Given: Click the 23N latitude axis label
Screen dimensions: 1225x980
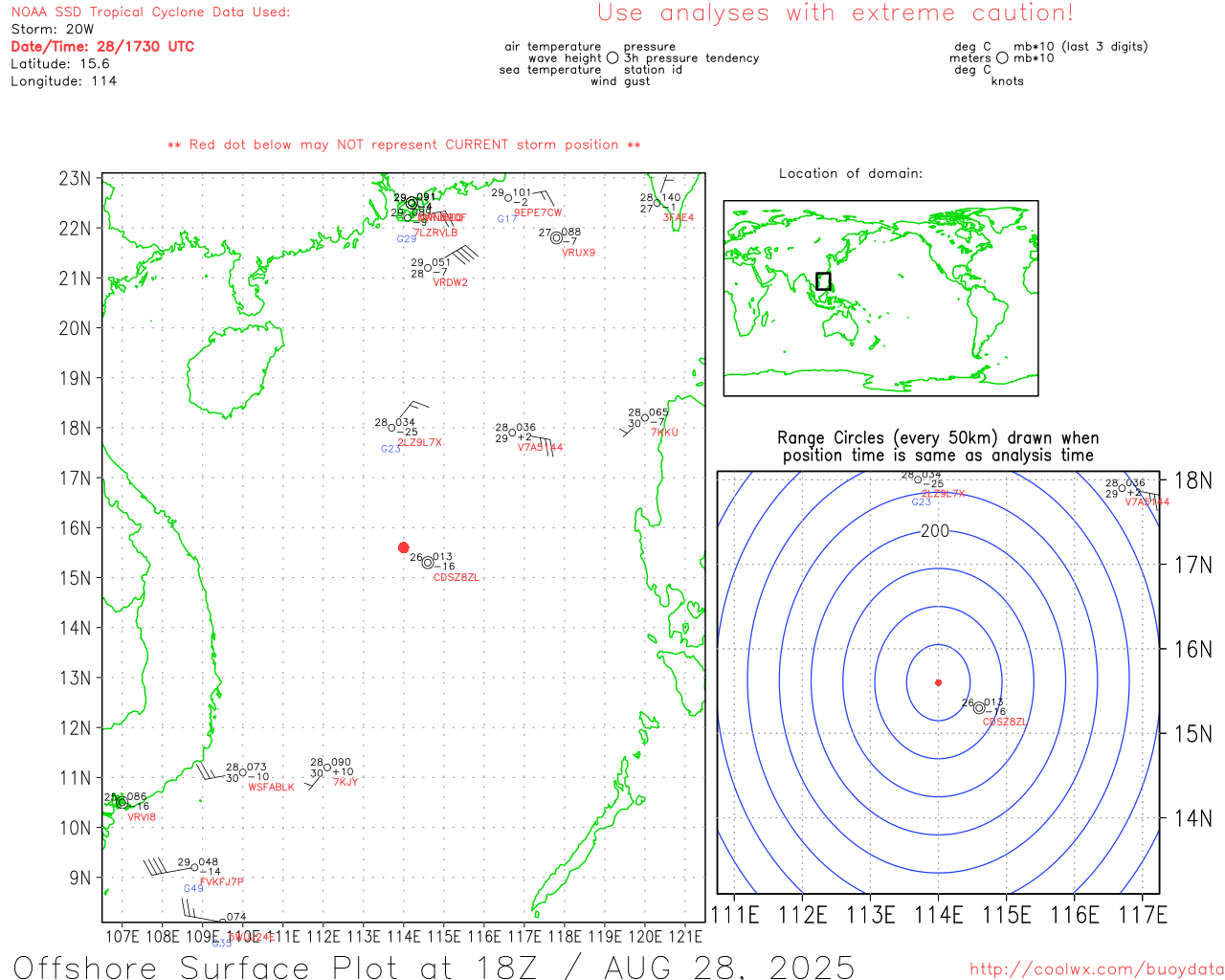Looking at the screenshot, I should pyautogui.click(x=75, y=179).
